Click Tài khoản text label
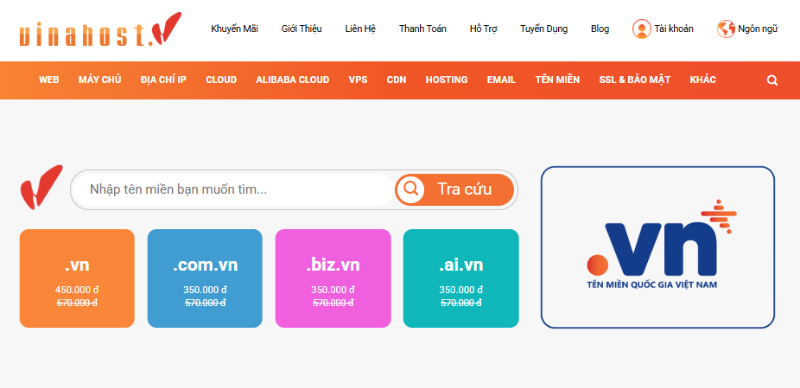The image size is (800, 388). (x=674, y=29)
